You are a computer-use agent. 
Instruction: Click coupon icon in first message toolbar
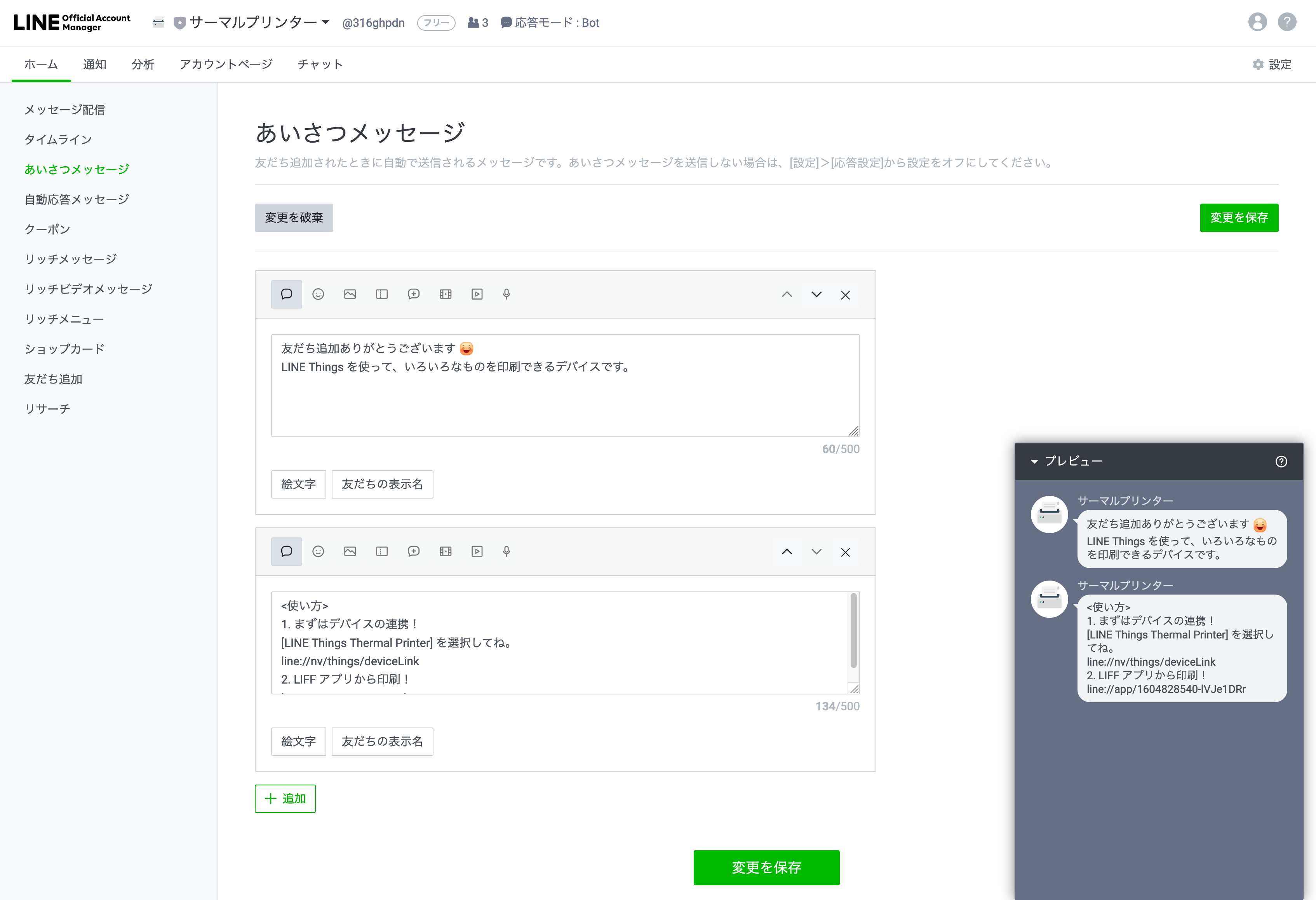382,294
